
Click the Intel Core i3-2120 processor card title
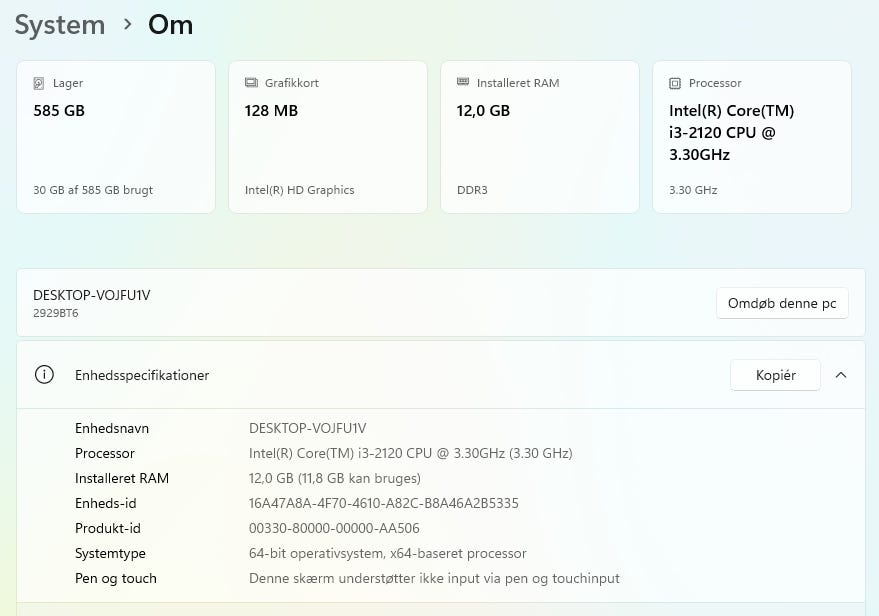coord(731,132)
